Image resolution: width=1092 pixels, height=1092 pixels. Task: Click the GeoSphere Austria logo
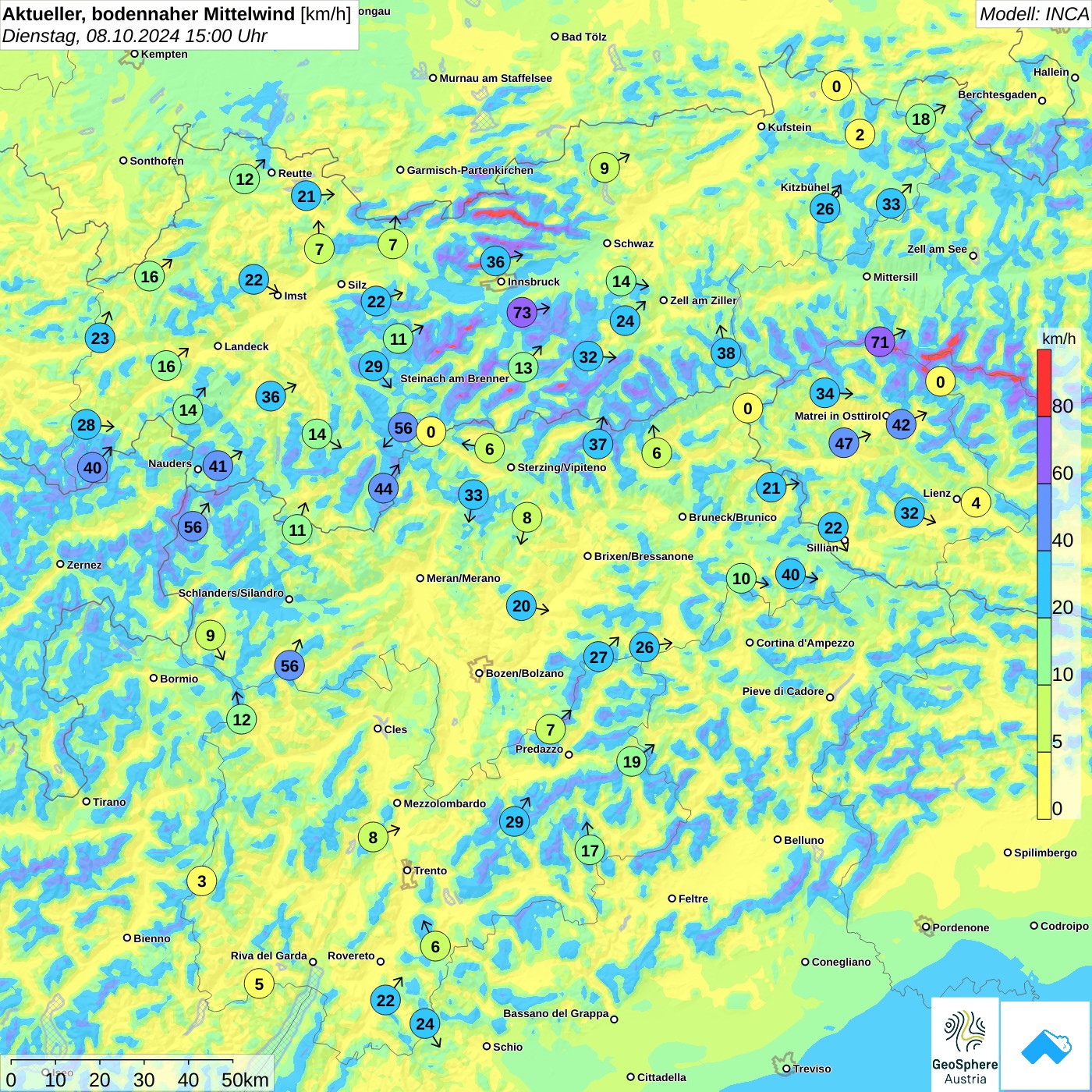965,1044
